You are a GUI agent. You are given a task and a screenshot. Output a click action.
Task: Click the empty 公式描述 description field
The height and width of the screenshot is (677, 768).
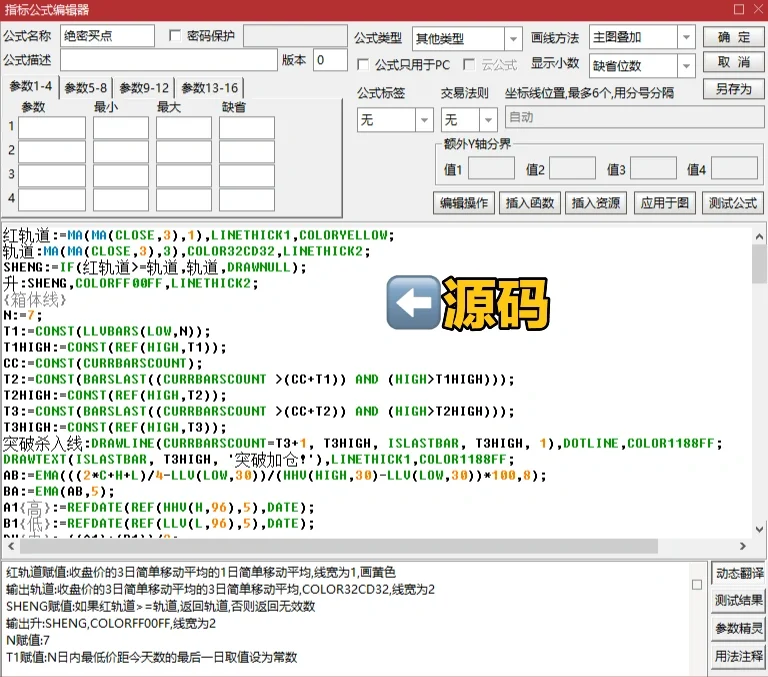pyautogui.click(x=169, y=60)
